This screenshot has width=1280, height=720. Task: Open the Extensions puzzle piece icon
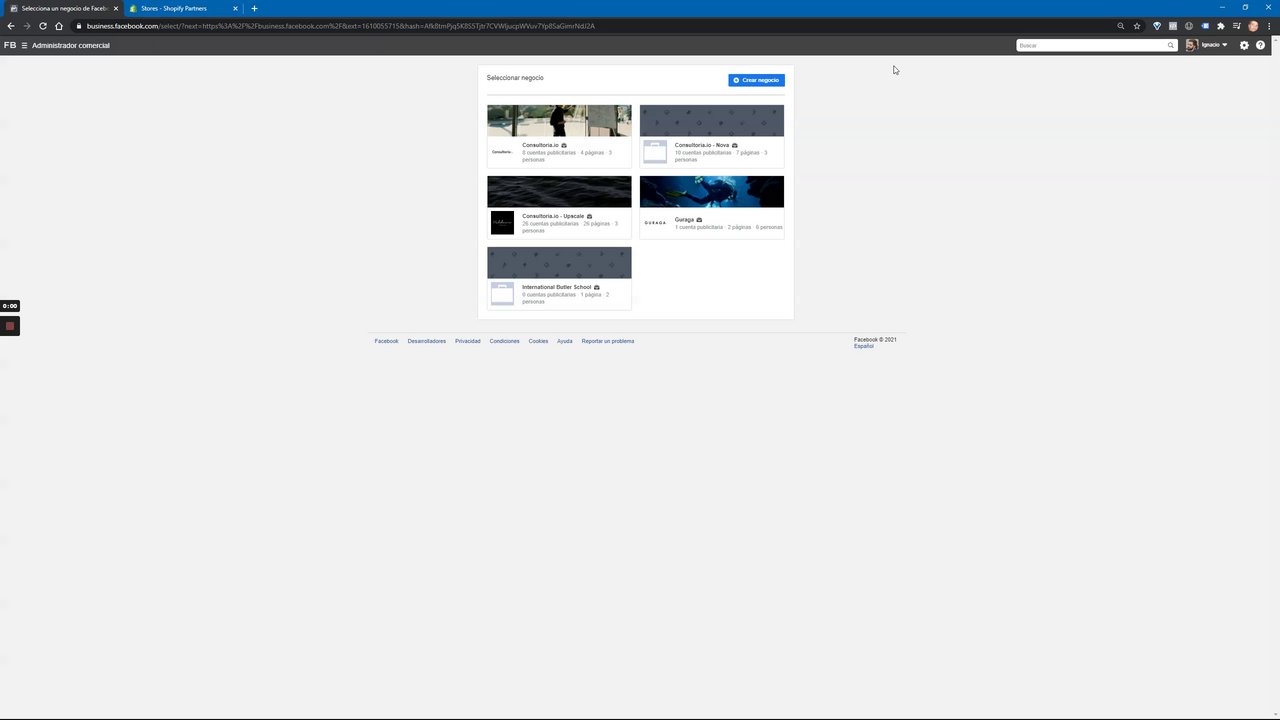click(1221, 26)
